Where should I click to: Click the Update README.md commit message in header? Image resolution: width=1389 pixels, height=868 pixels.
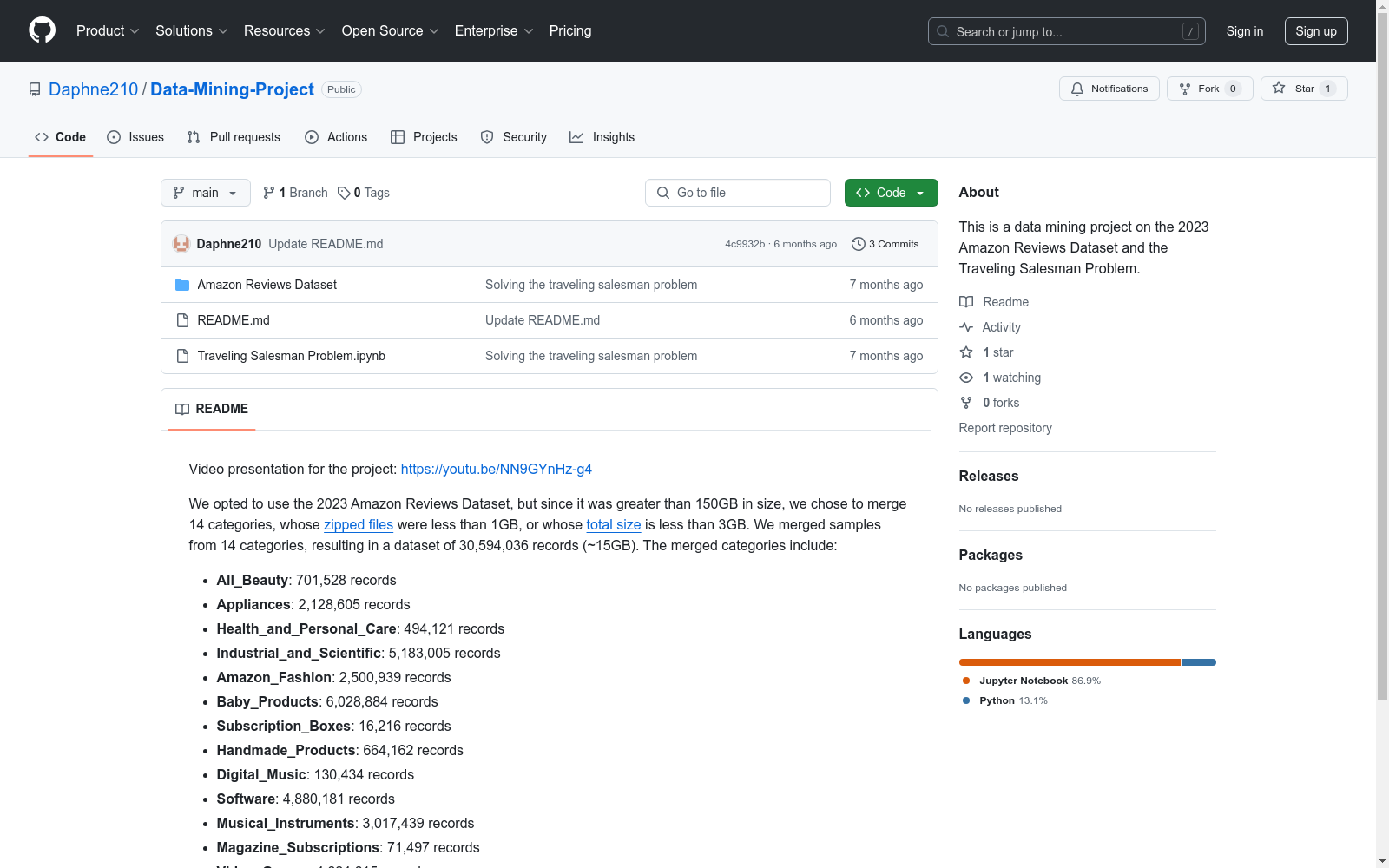[x=326, y=244]
